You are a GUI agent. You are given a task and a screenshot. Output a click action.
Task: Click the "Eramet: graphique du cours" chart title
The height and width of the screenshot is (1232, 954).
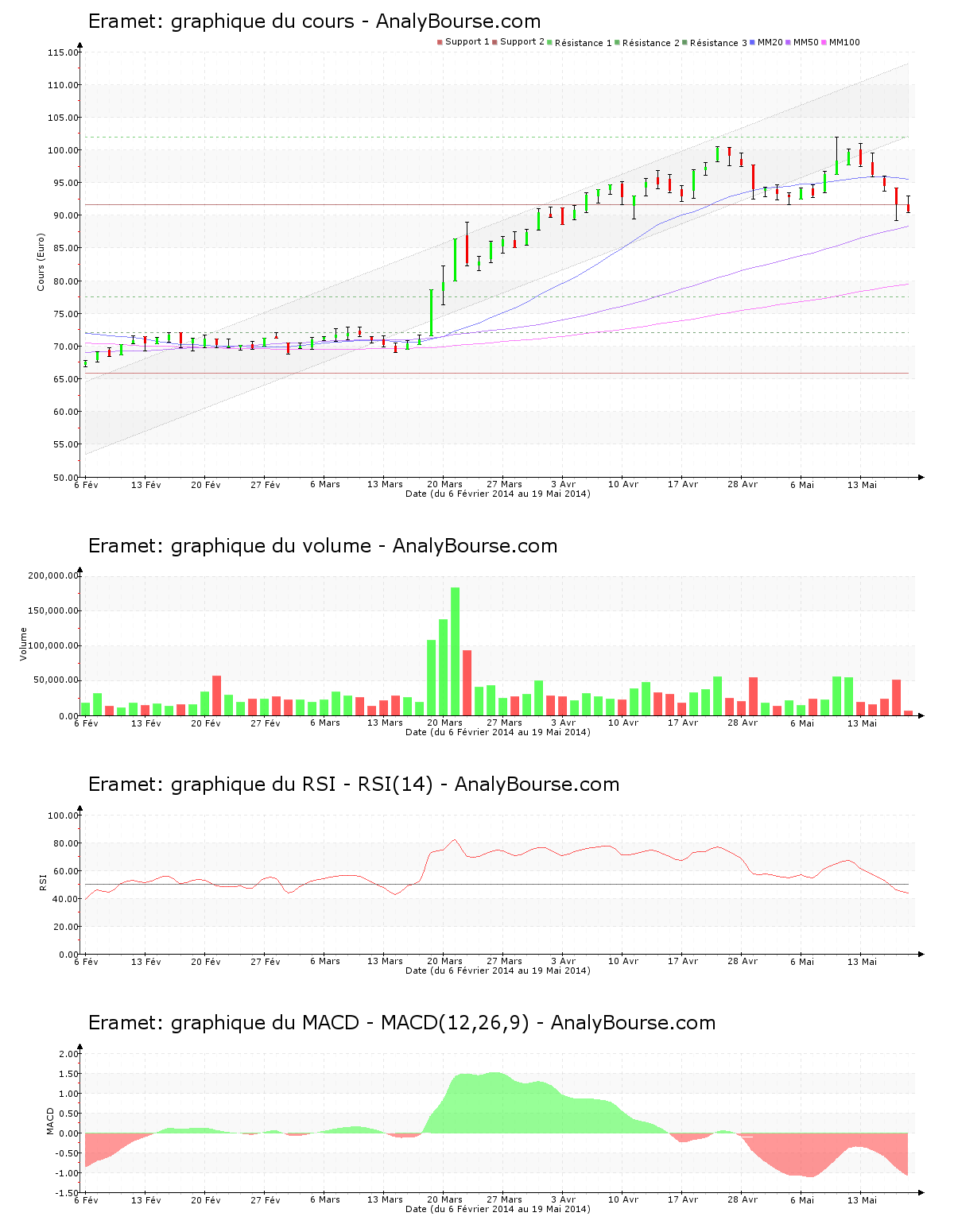tap(314, 21)
